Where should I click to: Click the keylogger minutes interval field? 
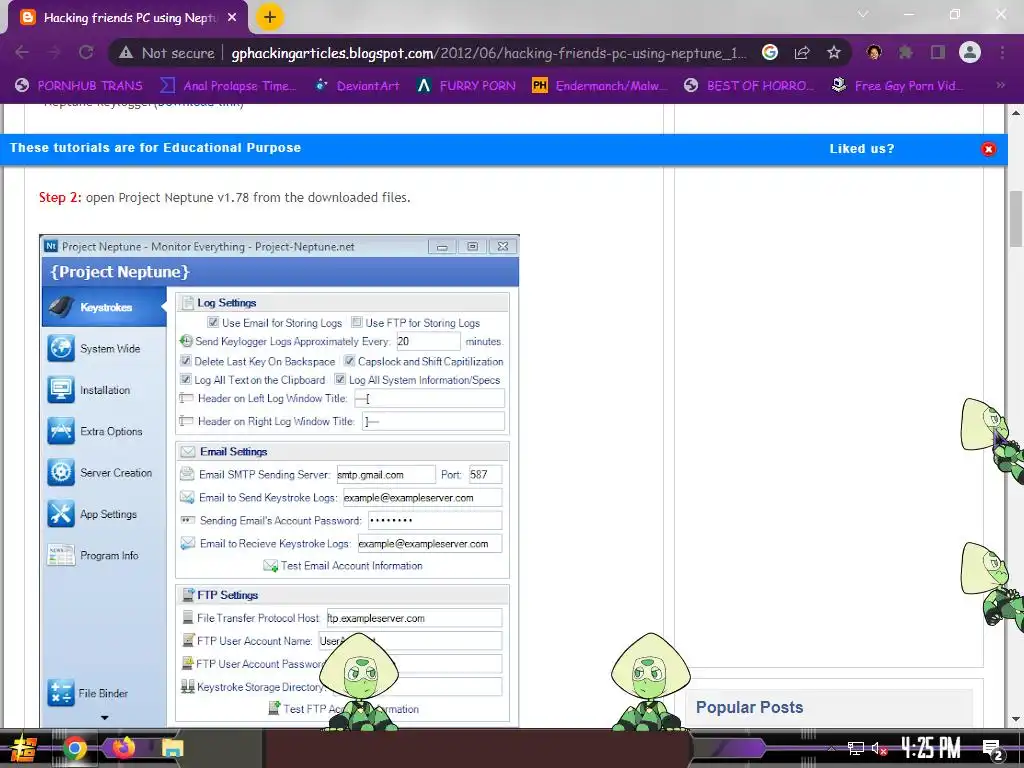click(x=428, y=341)
